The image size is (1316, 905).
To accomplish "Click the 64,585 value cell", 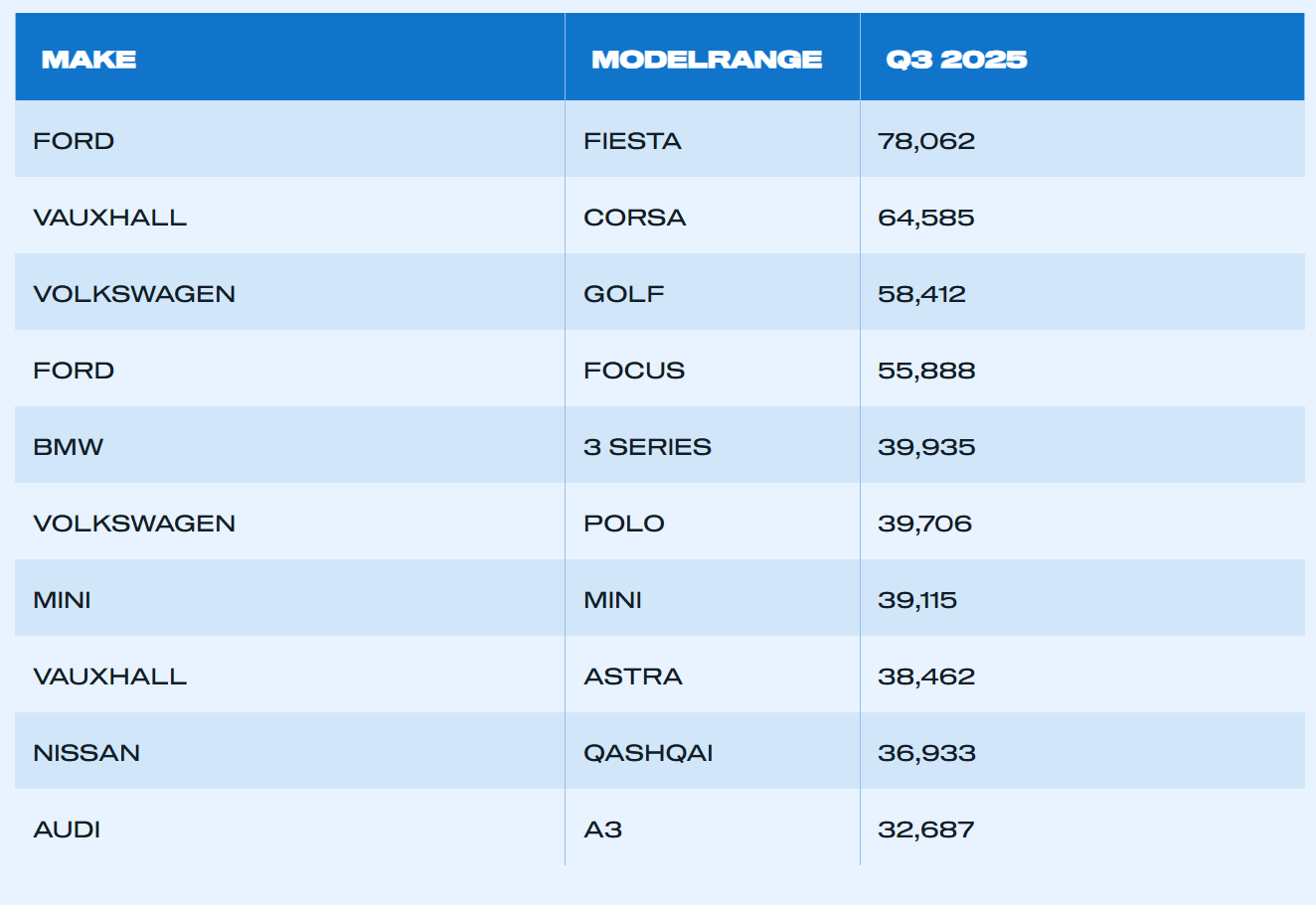I will click(x=926, y=218).
